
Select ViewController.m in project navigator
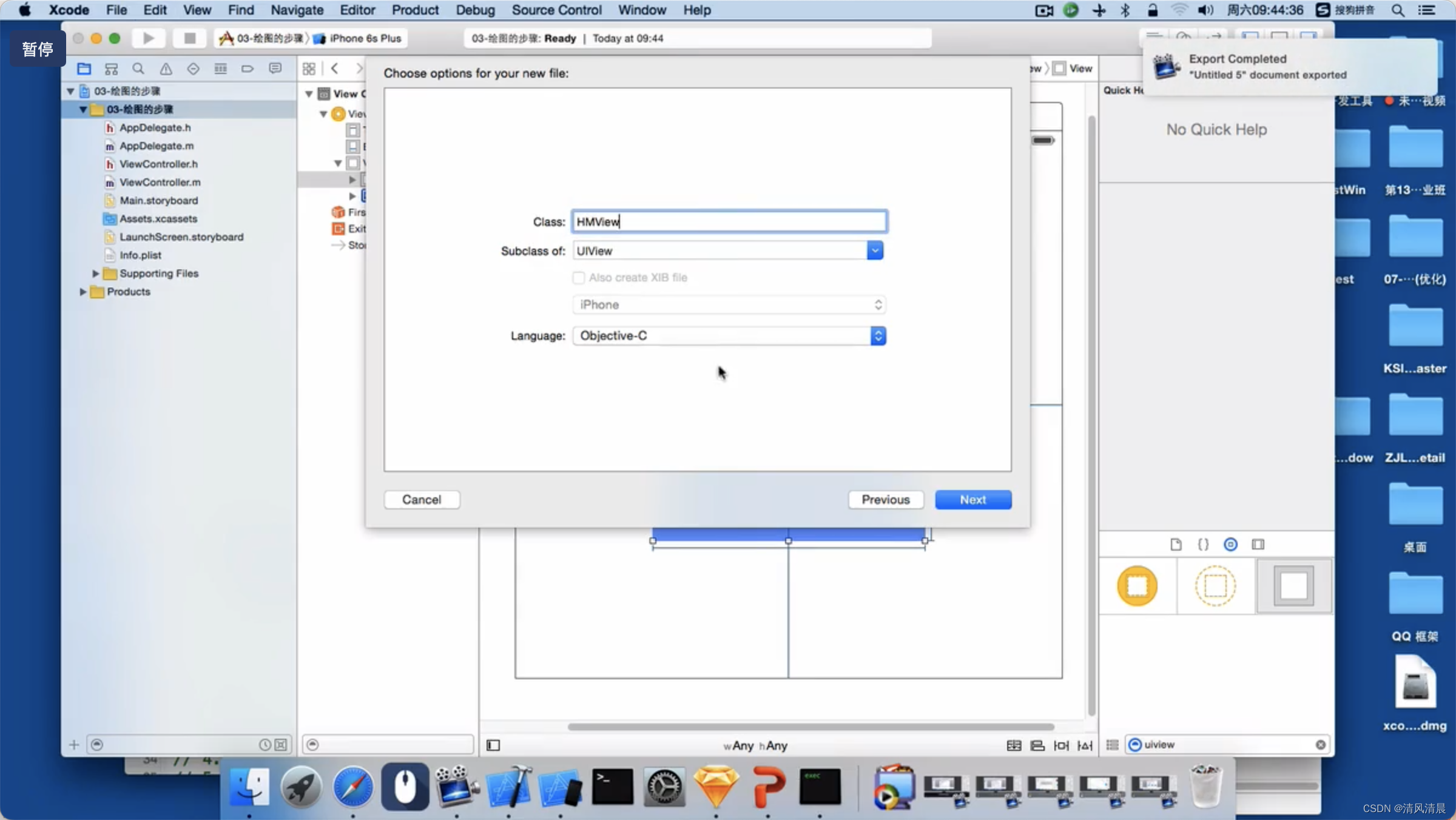(159, 182)
